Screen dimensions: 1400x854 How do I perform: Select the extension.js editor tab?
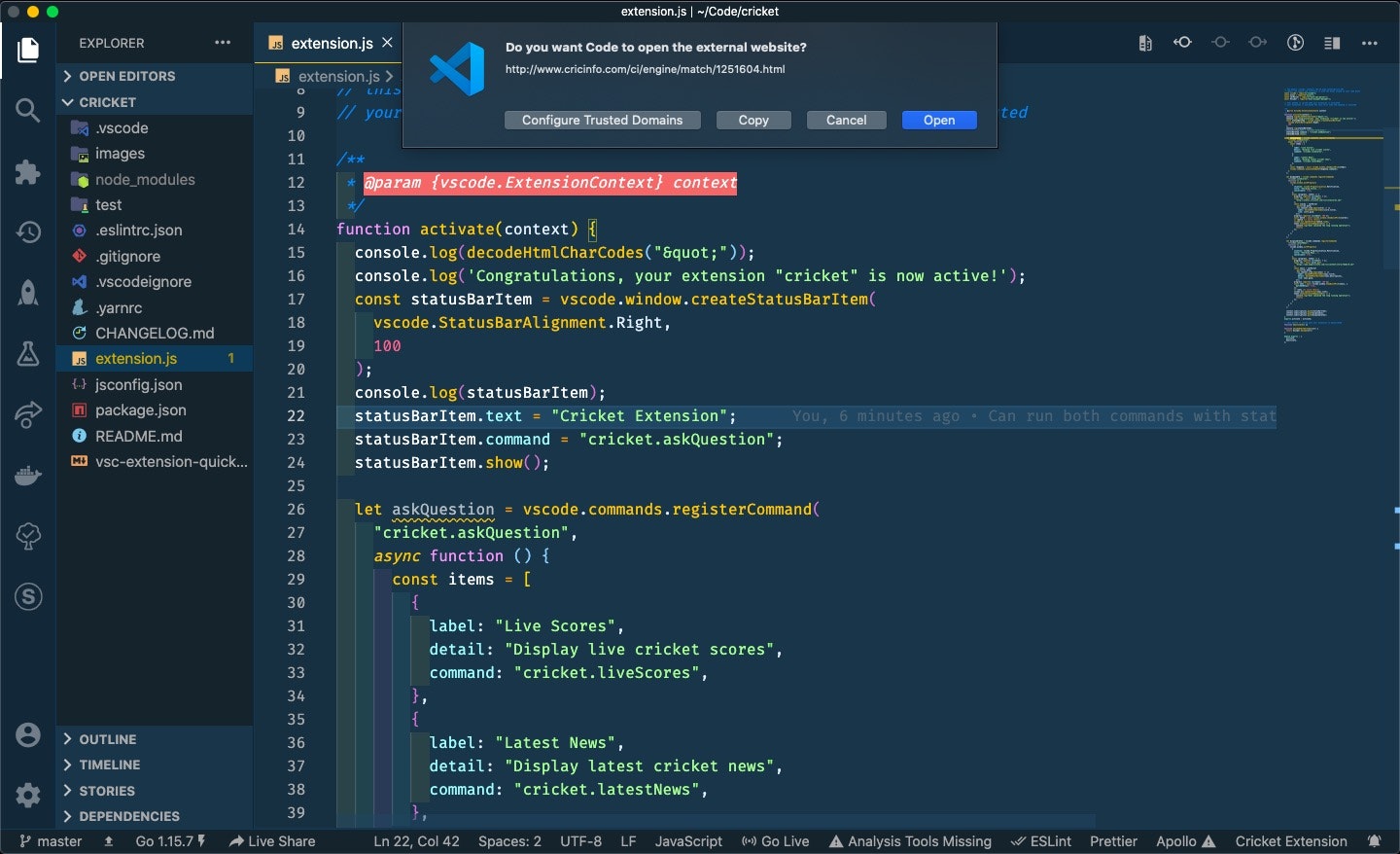(331, 43)
